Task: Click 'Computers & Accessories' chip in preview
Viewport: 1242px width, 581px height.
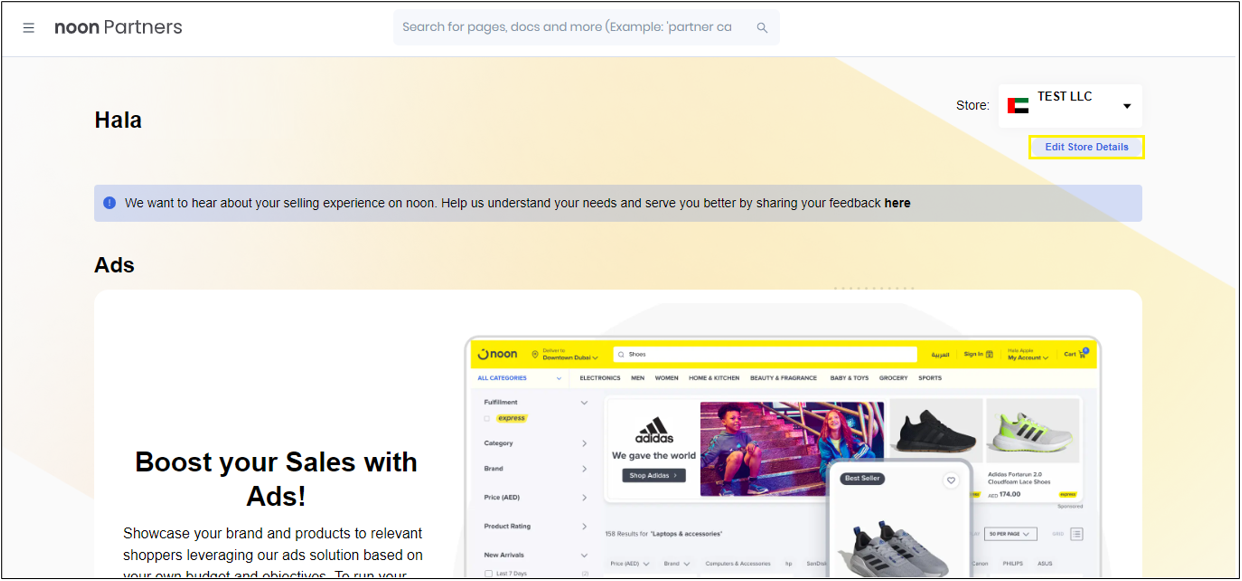Action: (x=738, y=564)
